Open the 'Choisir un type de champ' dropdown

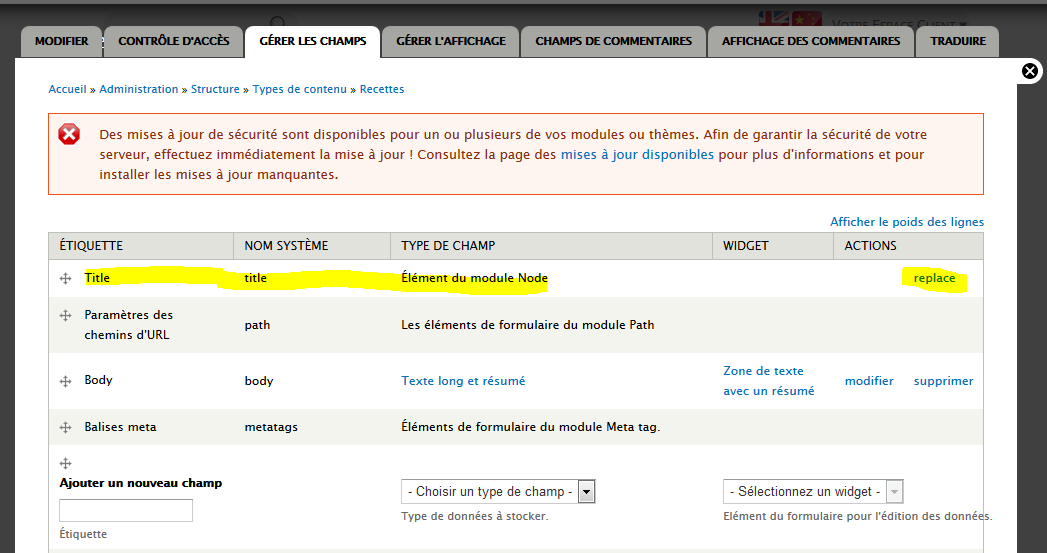click(x=498, y=492)
